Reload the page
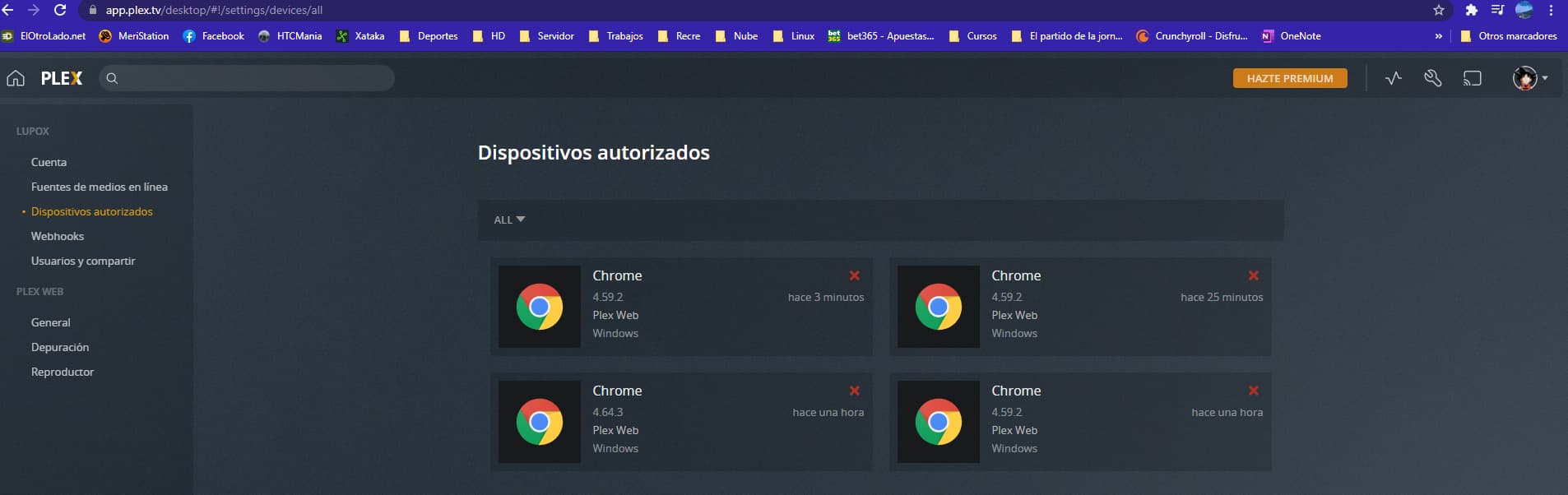Viewport: 1568px width, 495px height. click(x=60, y=10)
